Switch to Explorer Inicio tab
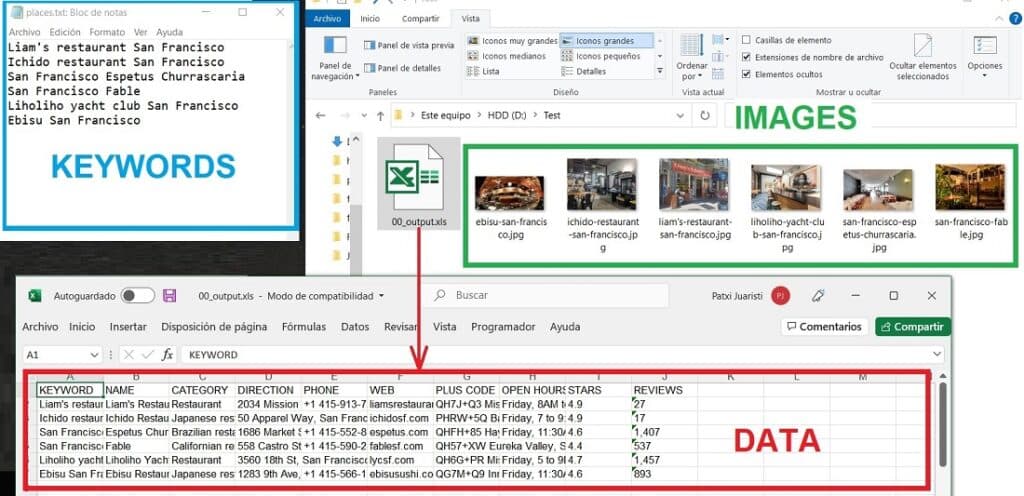 370,19
